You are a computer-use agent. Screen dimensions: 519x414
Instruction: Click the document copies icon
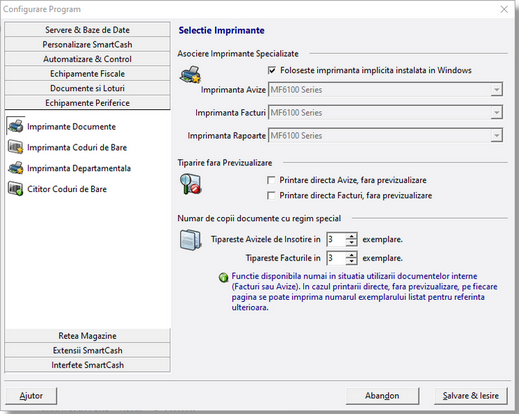(x=190, y=240)
